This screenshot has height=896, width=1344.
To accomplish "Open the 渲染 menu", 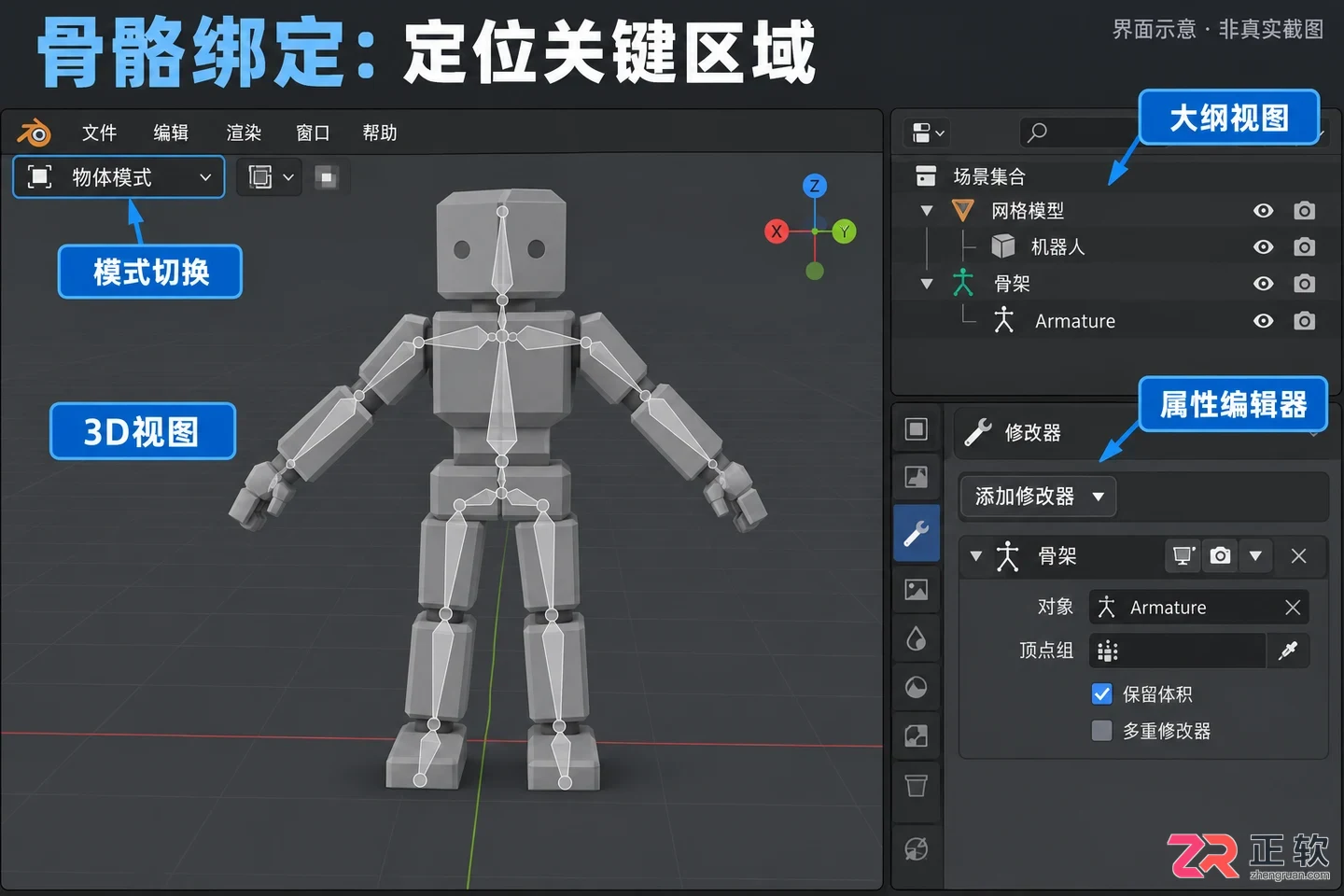I will click(x=245, y=133).
